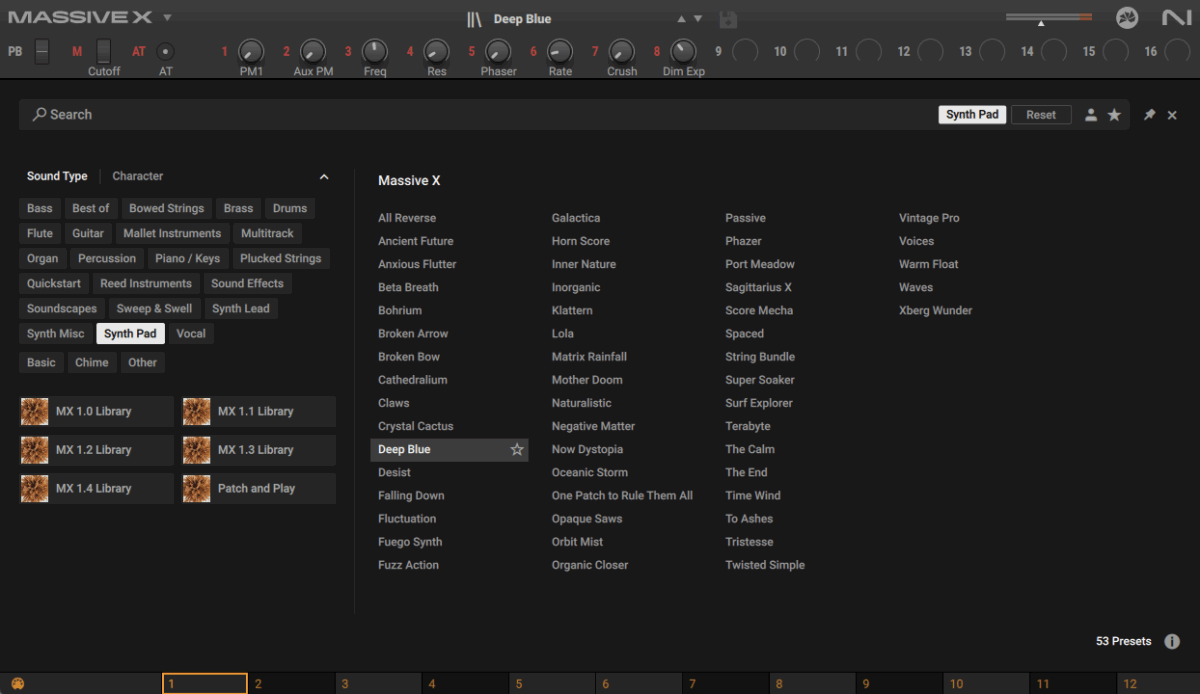Click the Res macro knob
This screenshot has width=1200, height=694.
pos(437,51)
